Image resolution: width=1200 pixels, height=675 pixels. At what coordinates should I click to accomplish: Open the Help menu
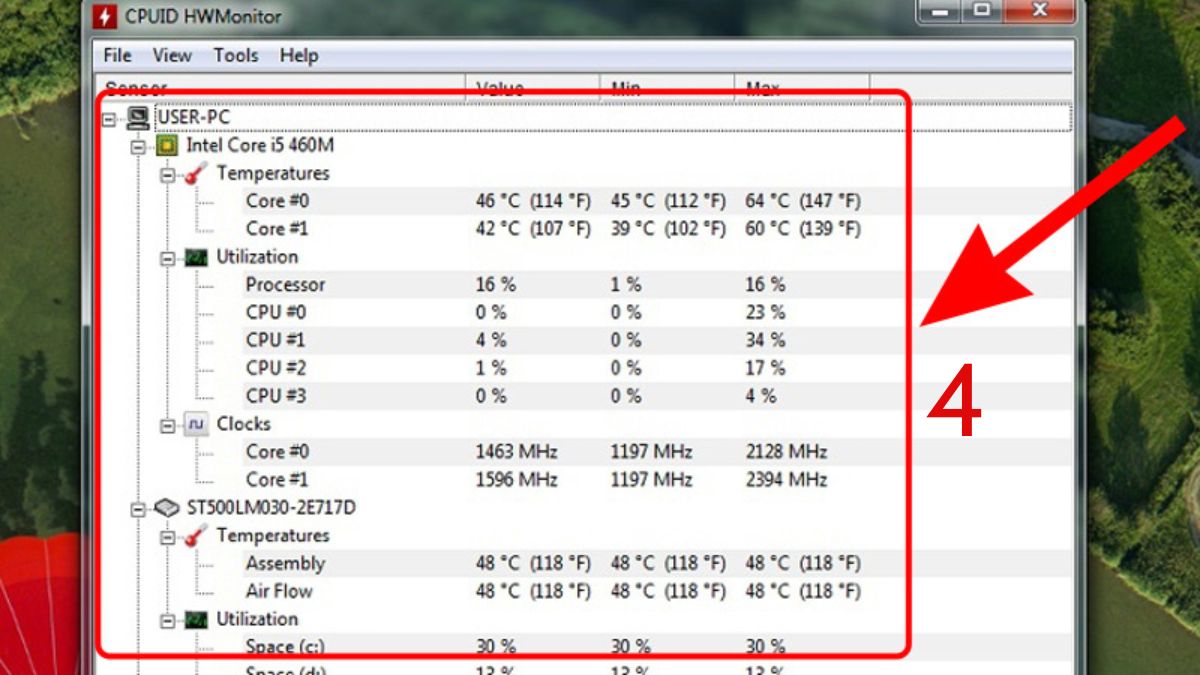pos(299,55)
